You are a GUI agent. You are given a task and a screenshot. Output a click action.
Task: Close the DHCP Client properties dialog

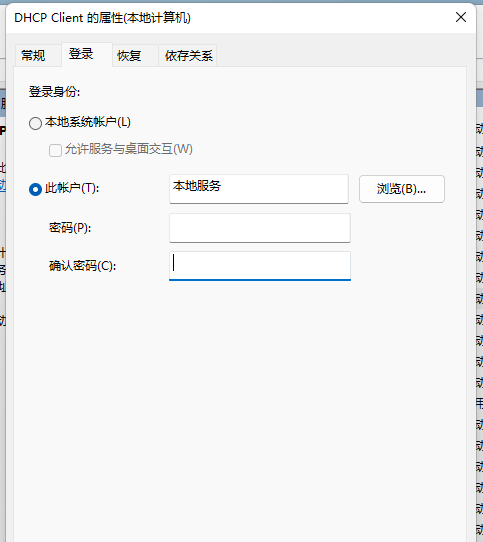point(461,17)
